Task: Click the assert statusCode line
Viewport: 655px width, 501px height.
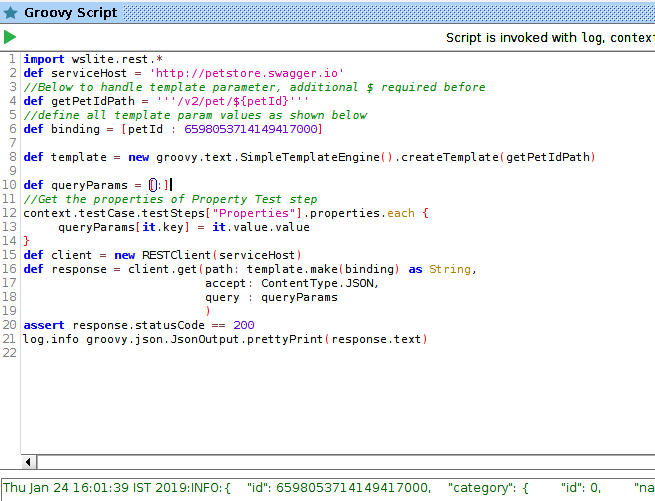Action: [x=138, y=325]
